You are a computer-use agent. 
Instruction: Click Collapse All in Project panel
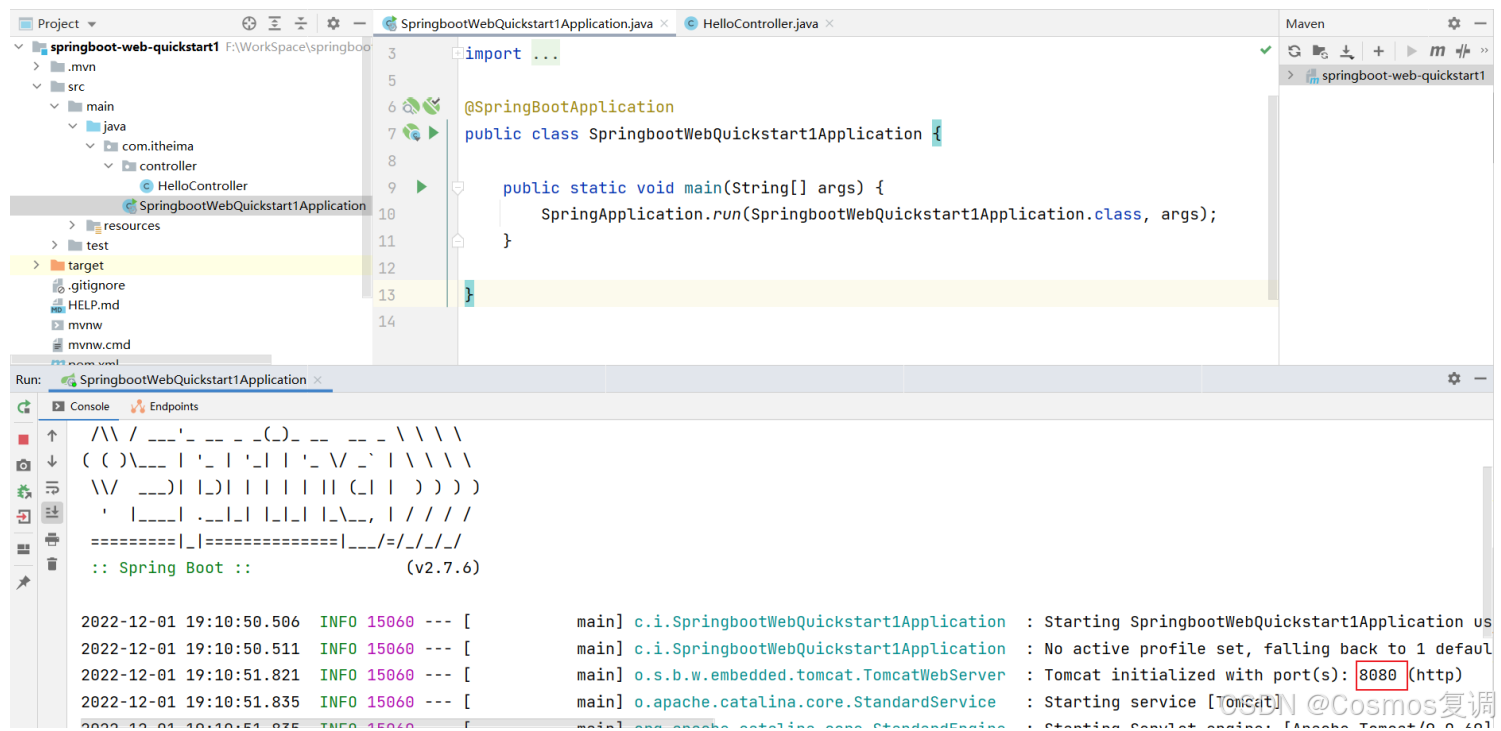tap(301, 23)
